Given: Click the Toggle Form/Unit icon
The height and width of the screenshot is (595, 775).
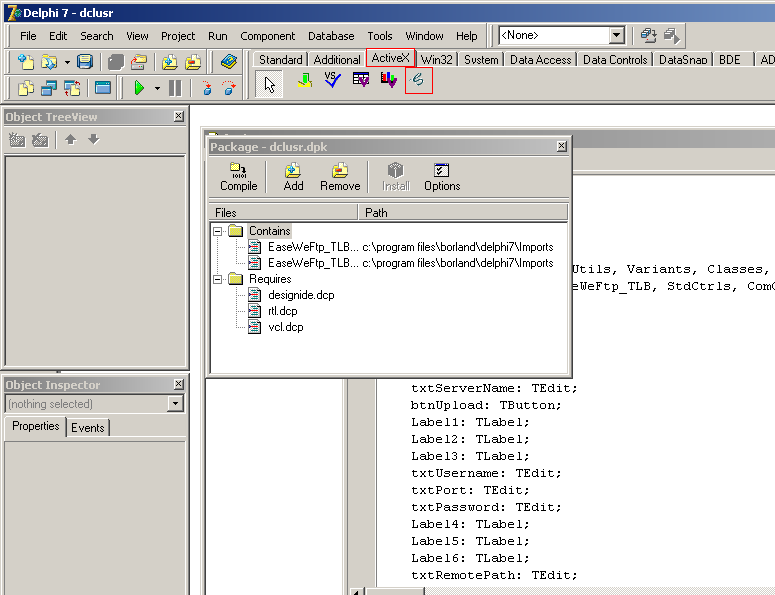Looking at the screenshot, I should coord(72,88).
